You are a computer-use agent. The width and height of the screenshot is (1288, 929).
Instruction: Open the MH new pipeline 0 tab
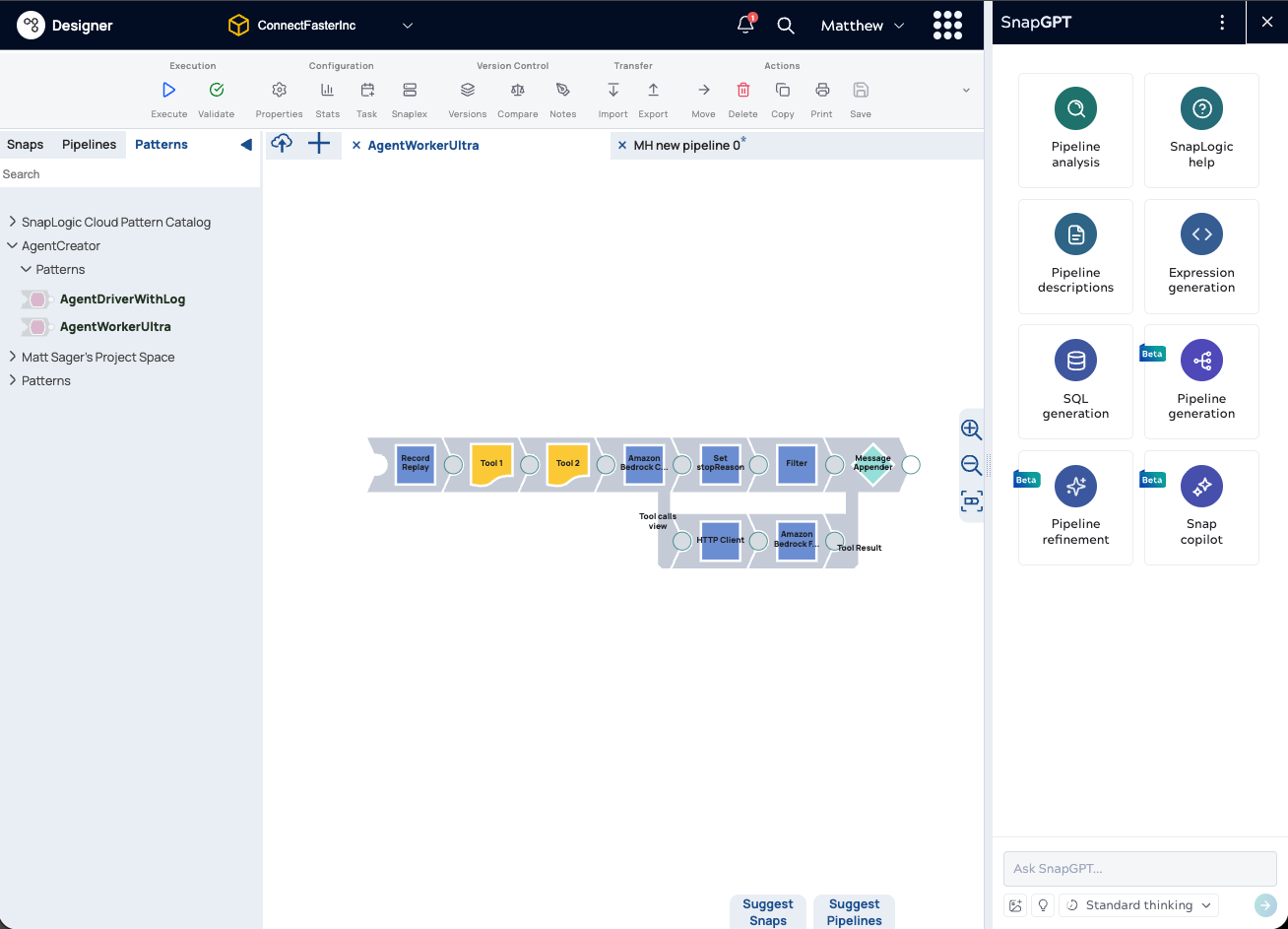pyautogui.click(x=687, y=145)
